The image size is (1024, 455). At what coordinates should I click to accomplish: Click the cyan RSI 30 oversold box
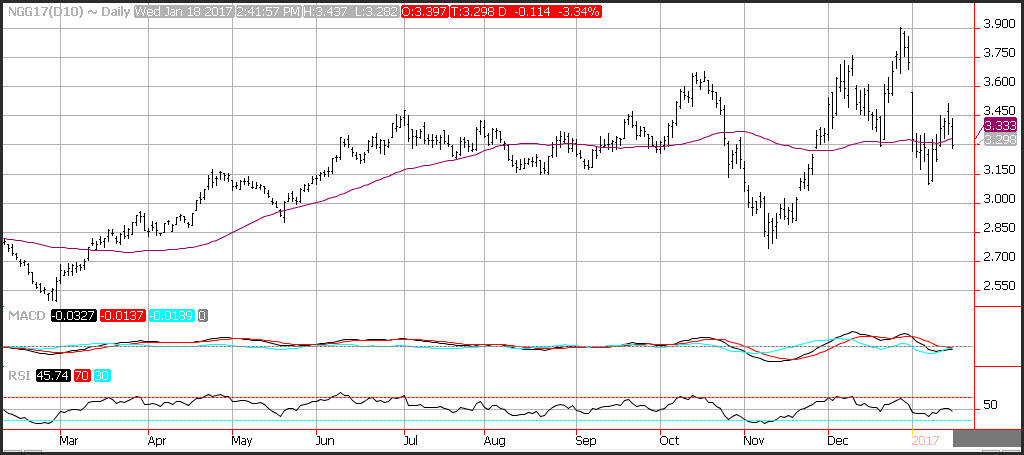click(x=103, y=377)
